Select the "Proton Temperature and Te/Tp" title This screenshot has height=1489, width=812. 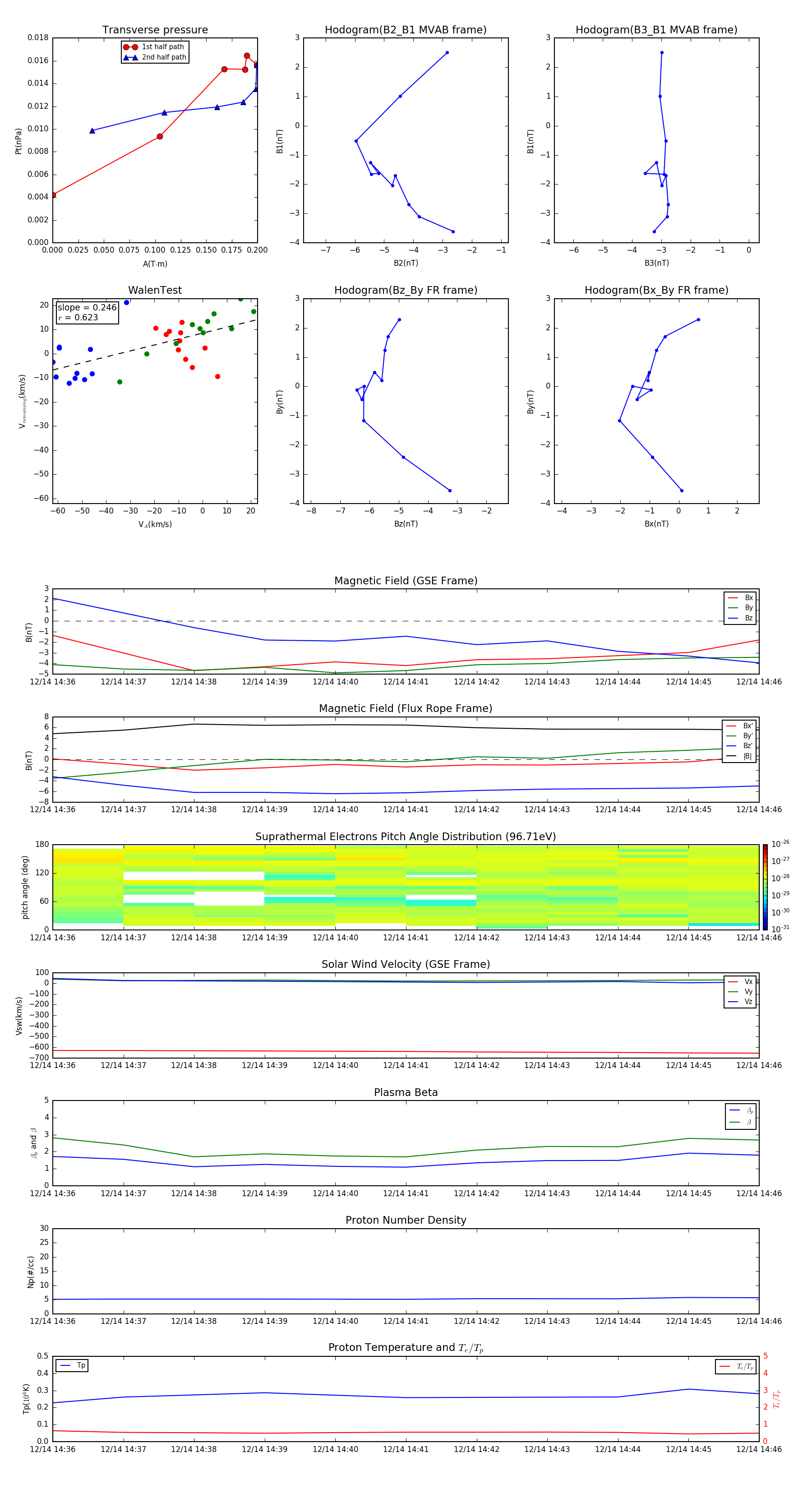pyautogui.click(x=406, y=1348)
